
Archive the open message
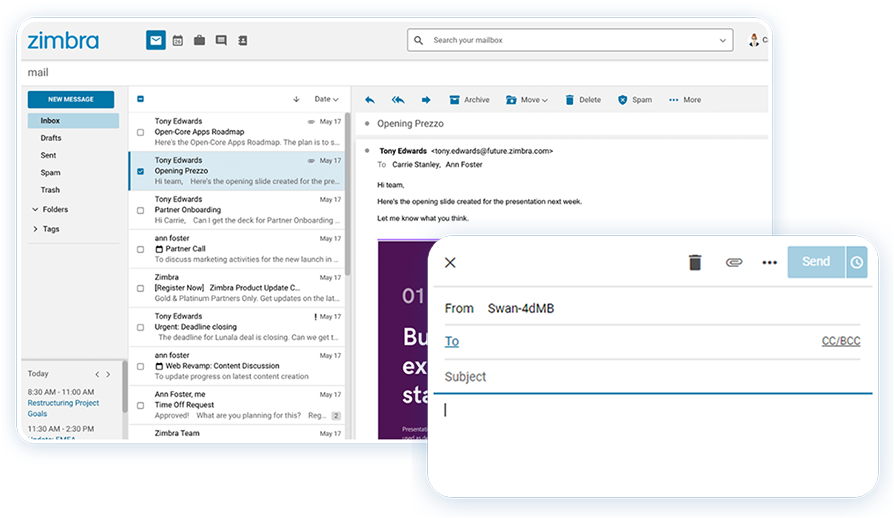469,100
